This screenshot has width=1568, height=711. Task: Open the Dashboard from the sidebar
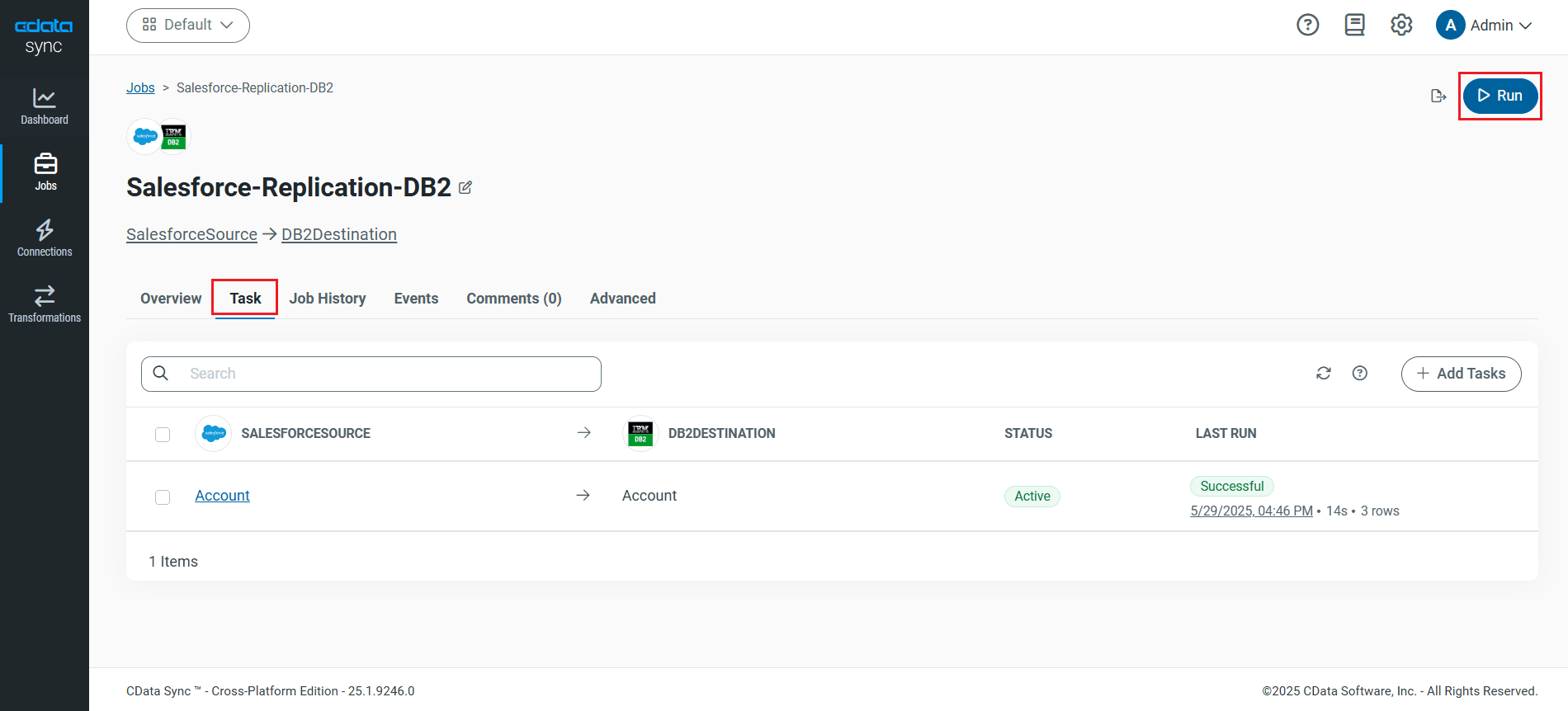pos(45,106)
